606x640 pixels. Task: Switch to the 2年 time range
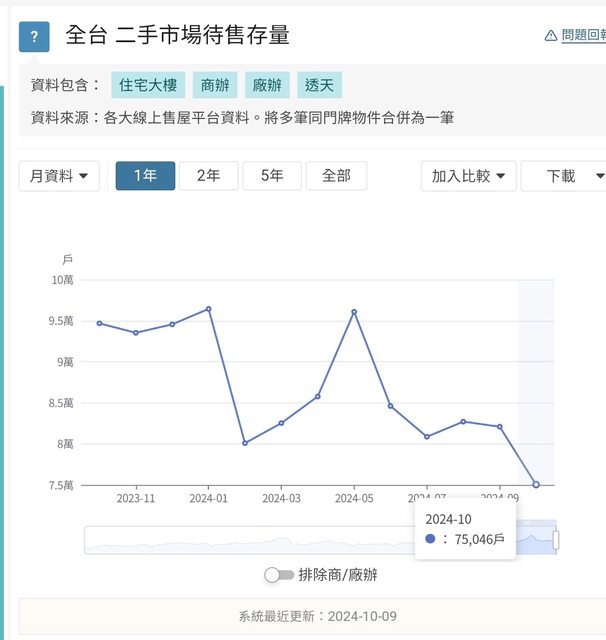(208, 176)
